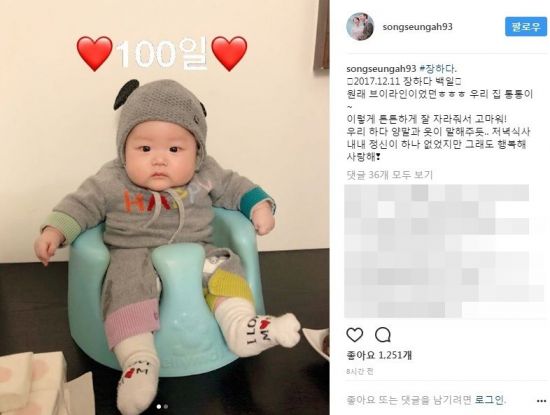The height and width of the screenshot is (415, 550).
Task: Open the three-dot more options menu
Action: click(542, 401)
